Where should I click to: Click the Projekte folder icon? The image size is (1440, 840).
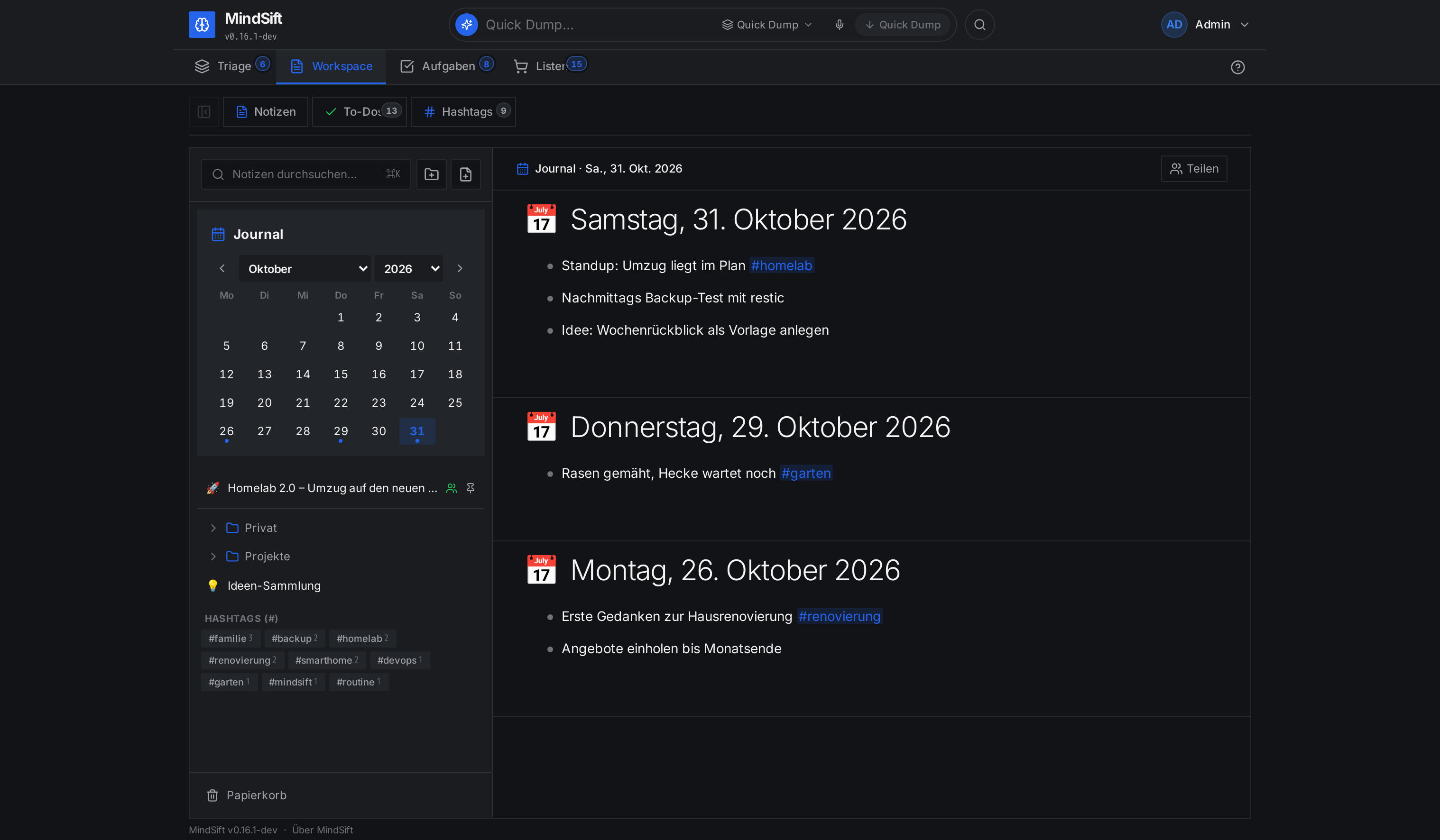[232, 556]
